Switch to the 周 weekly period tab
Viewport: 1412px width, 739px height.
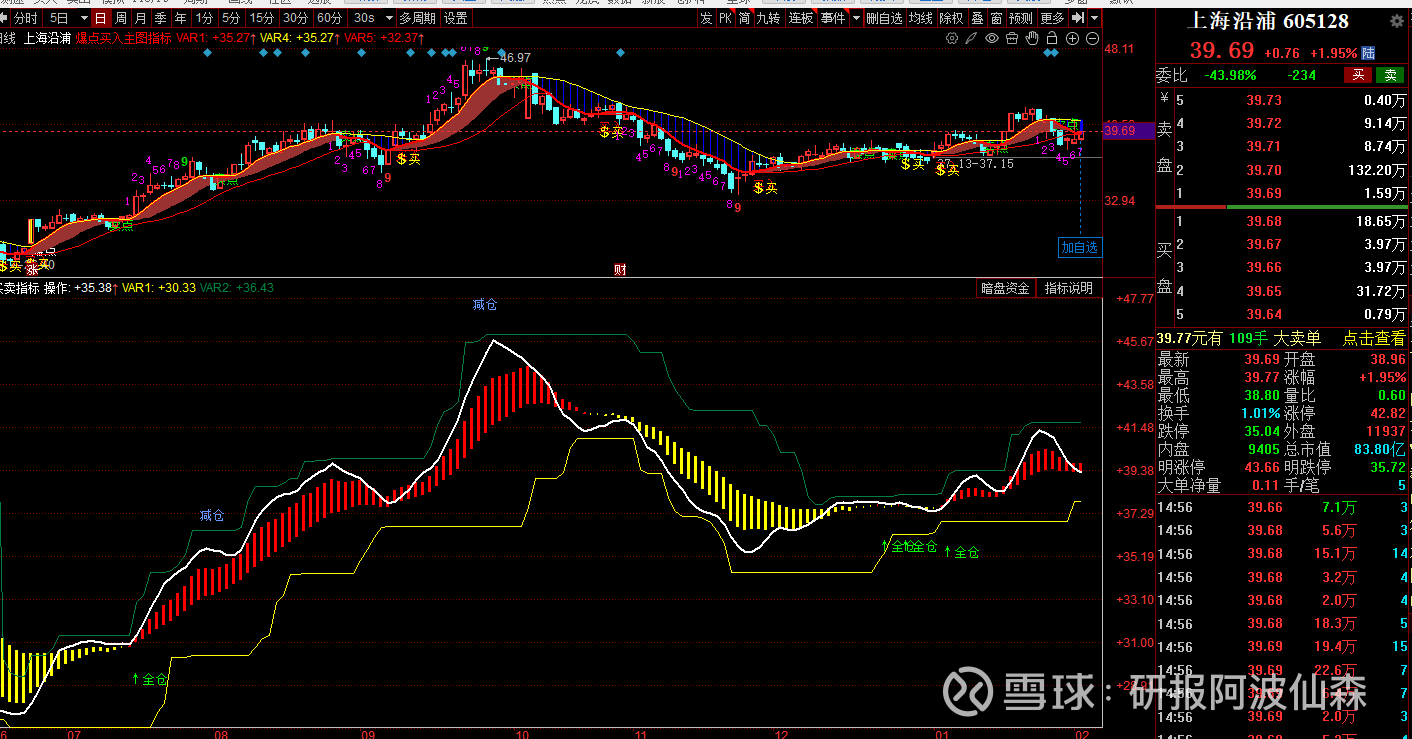point(121,18)
